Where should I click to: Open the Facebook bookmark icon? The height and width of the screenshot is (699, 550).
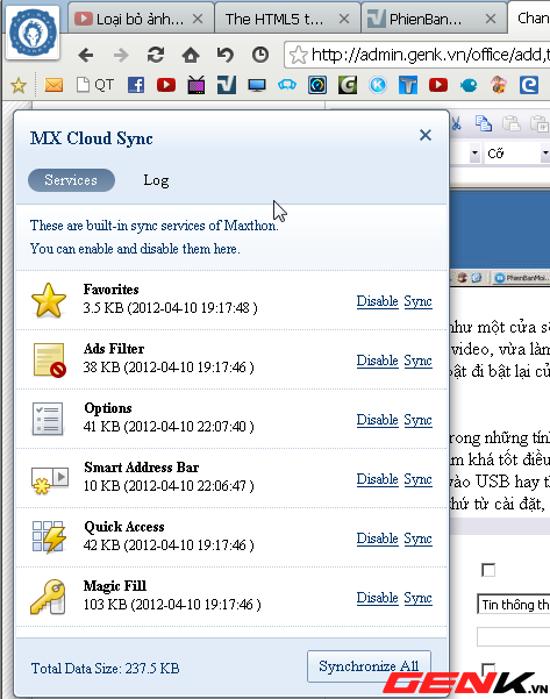[x=135, y=85]
